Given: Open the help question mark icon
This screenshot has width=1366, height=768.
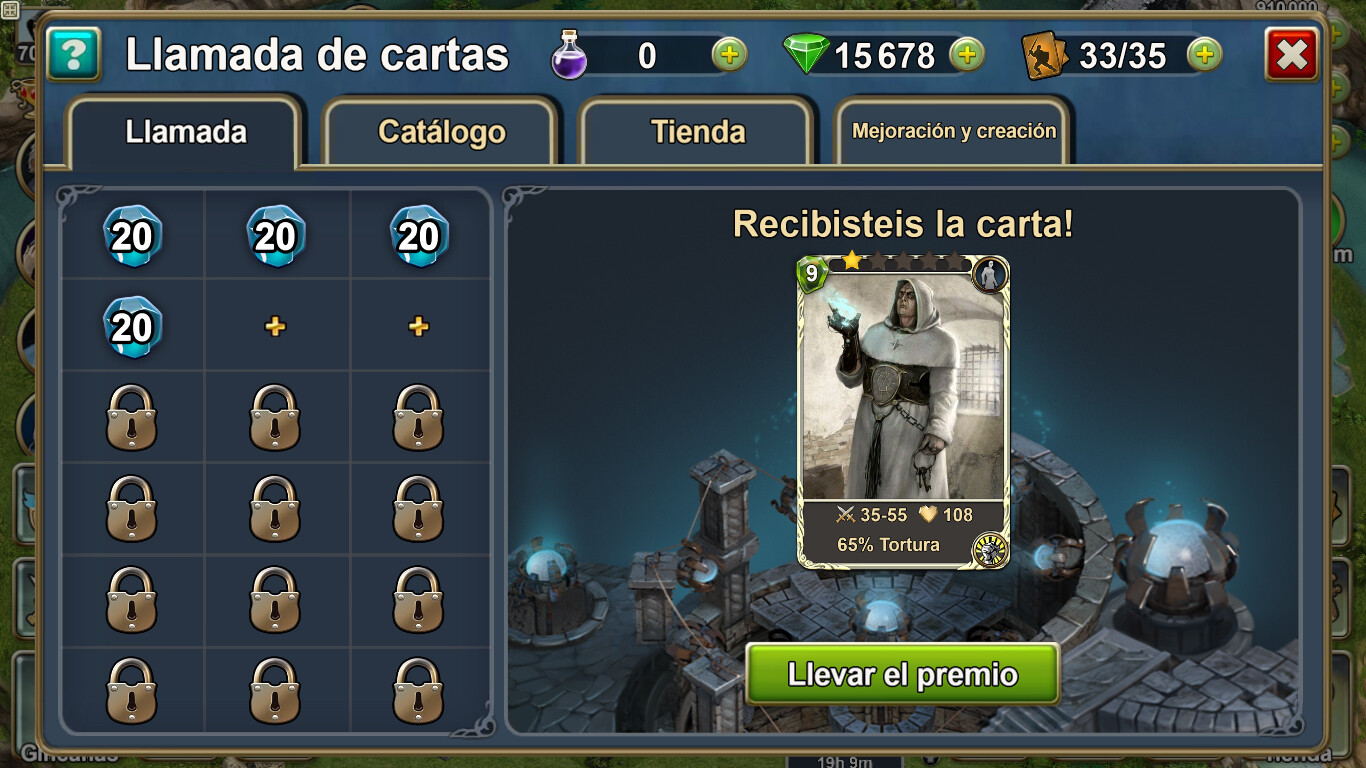Looking at the screenshot, I should 74,54.
